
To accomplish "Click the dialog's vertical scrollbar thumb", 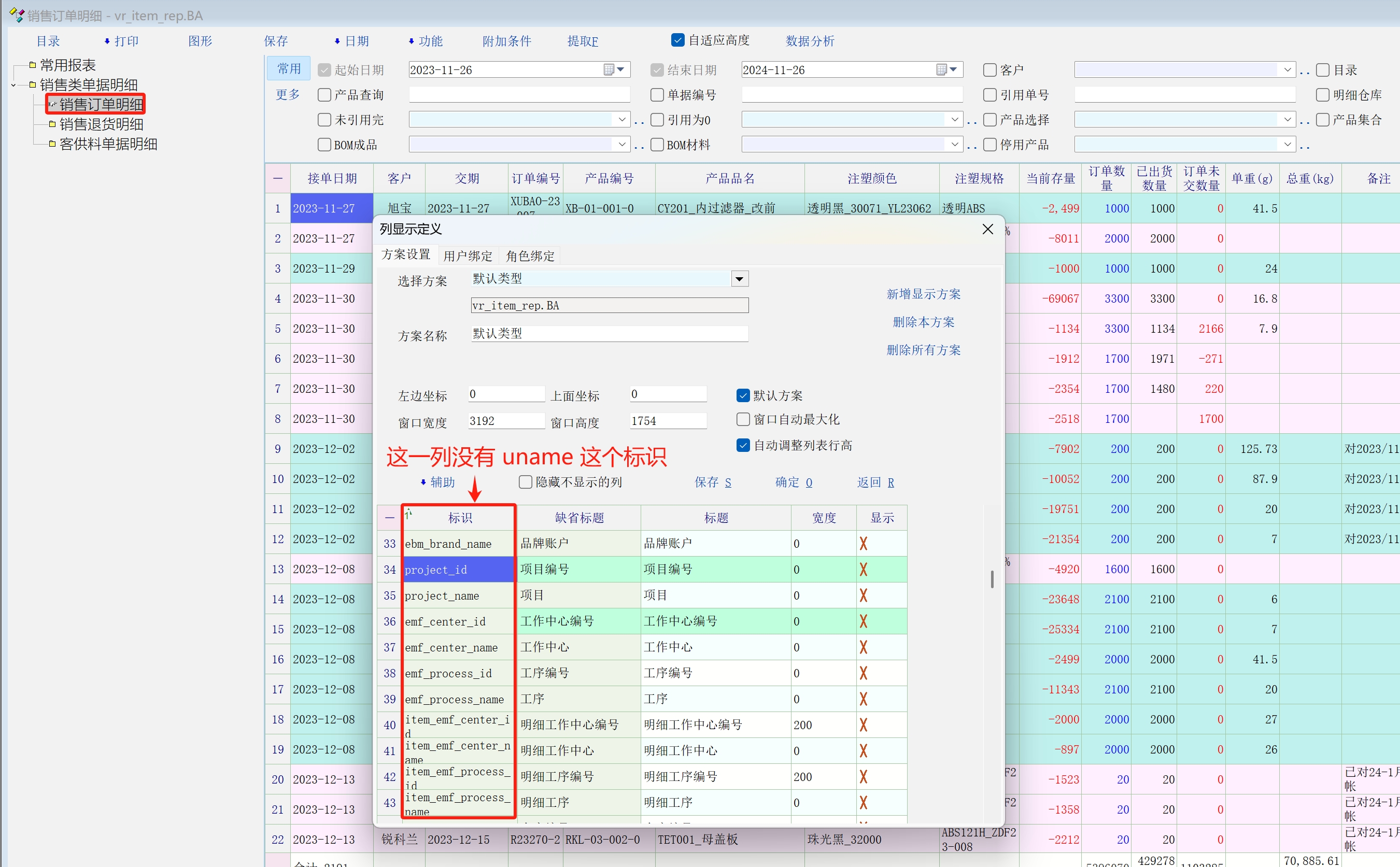I will pyautogui.click(x=992, y=579).
